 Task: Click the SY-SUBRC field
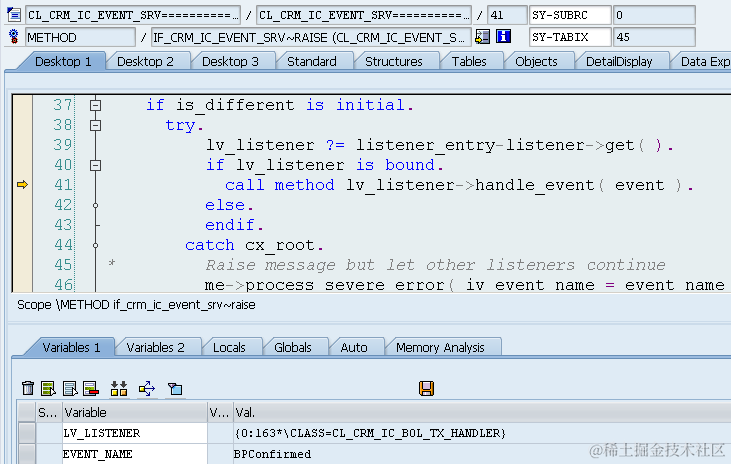point(570,15)
